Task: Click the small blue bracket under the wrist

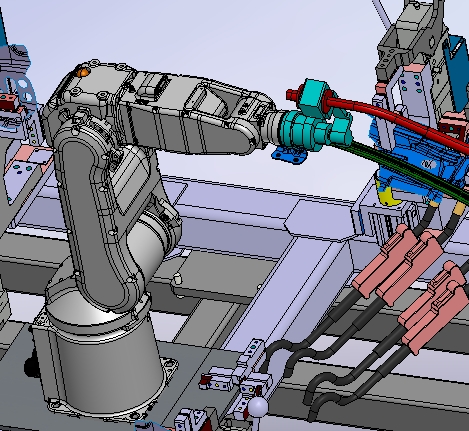Action: pos(289,155)
